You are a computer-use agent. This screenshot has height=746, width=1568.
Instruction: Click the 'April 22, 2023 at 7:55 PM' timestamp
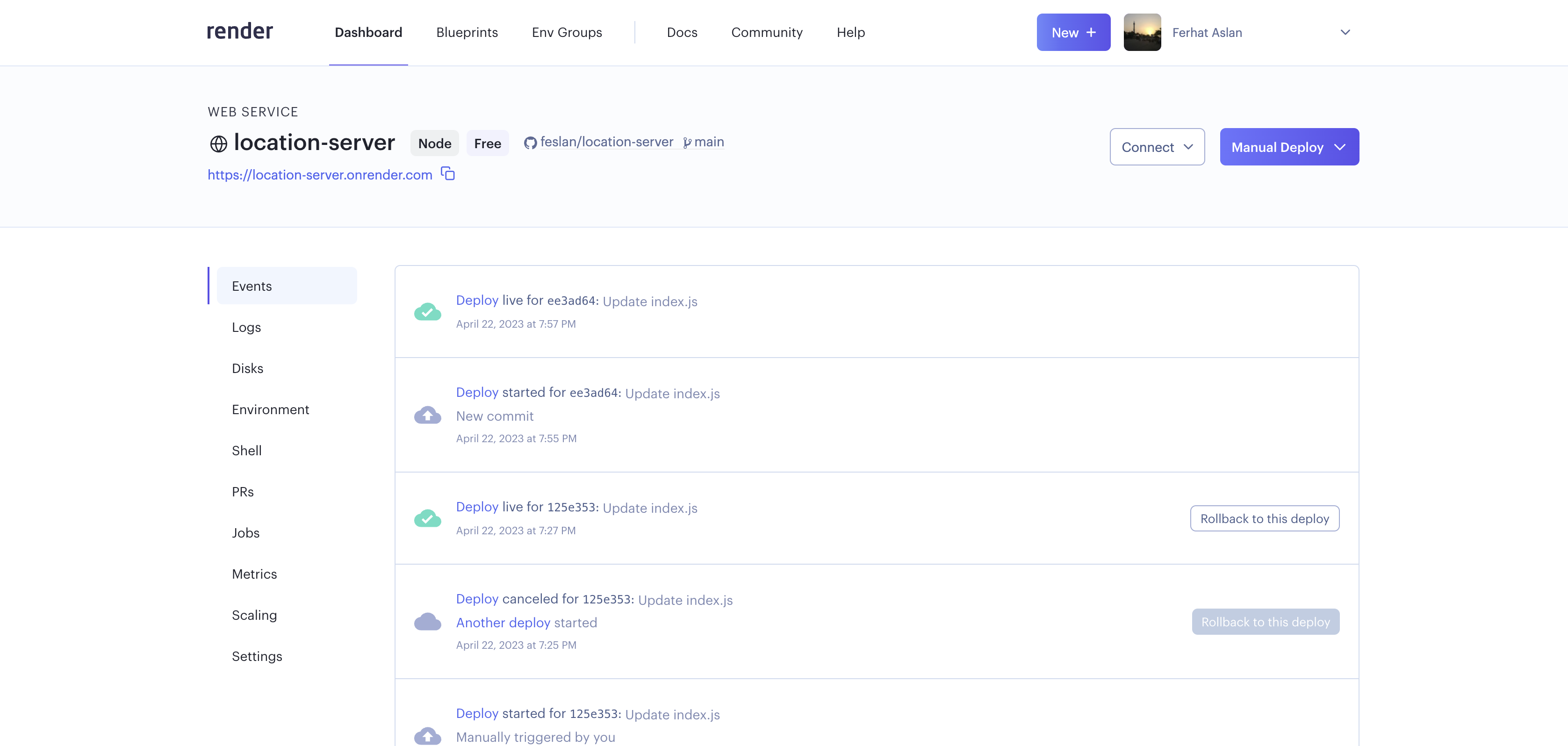click(x=516, y=438)
